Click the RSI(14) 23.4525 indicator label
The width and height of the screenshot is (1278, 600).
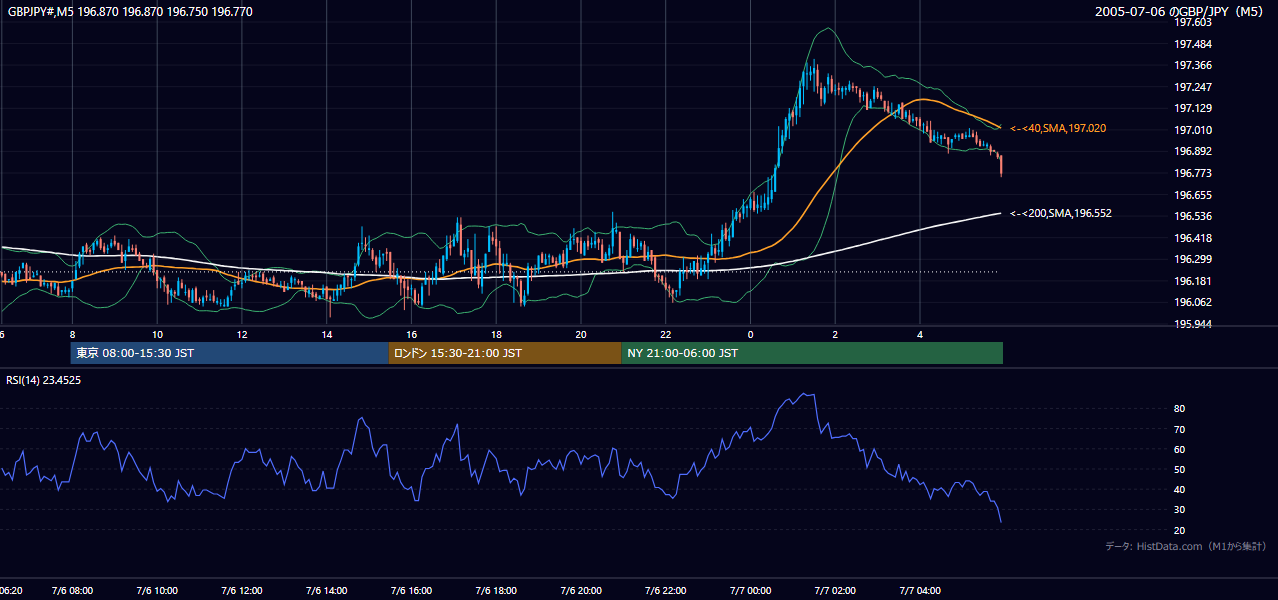43,380
